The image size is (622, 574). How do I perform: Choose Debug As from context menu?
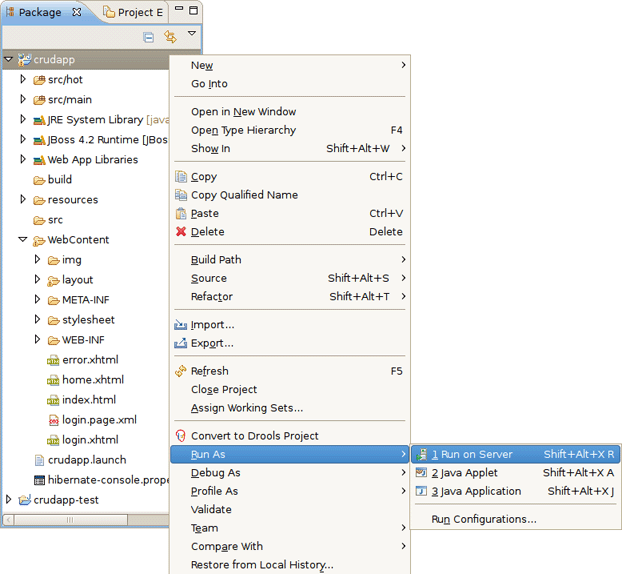[216, 473]
